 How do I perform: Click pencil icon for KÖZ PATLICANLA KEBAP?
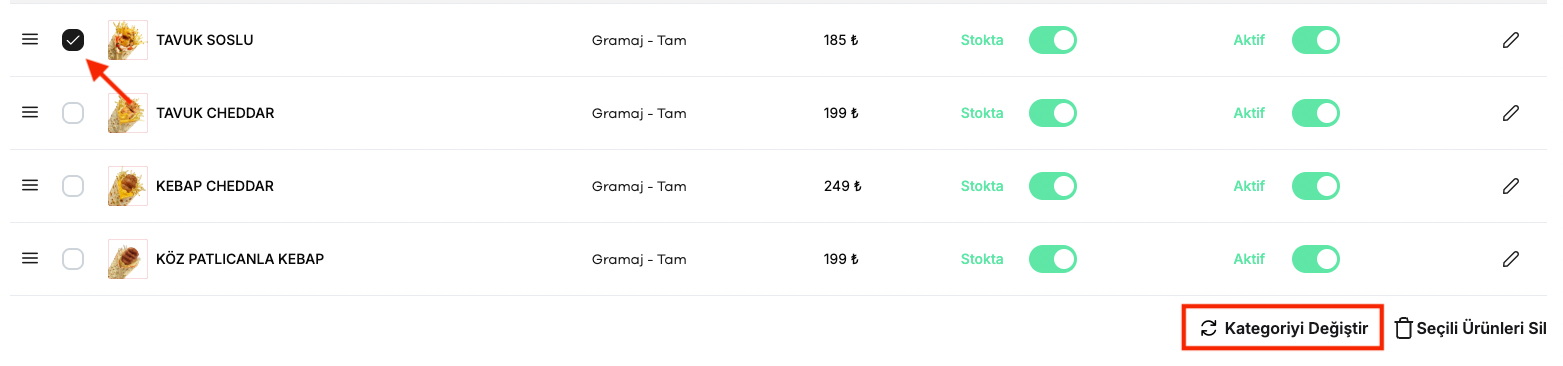(1511, 259)
